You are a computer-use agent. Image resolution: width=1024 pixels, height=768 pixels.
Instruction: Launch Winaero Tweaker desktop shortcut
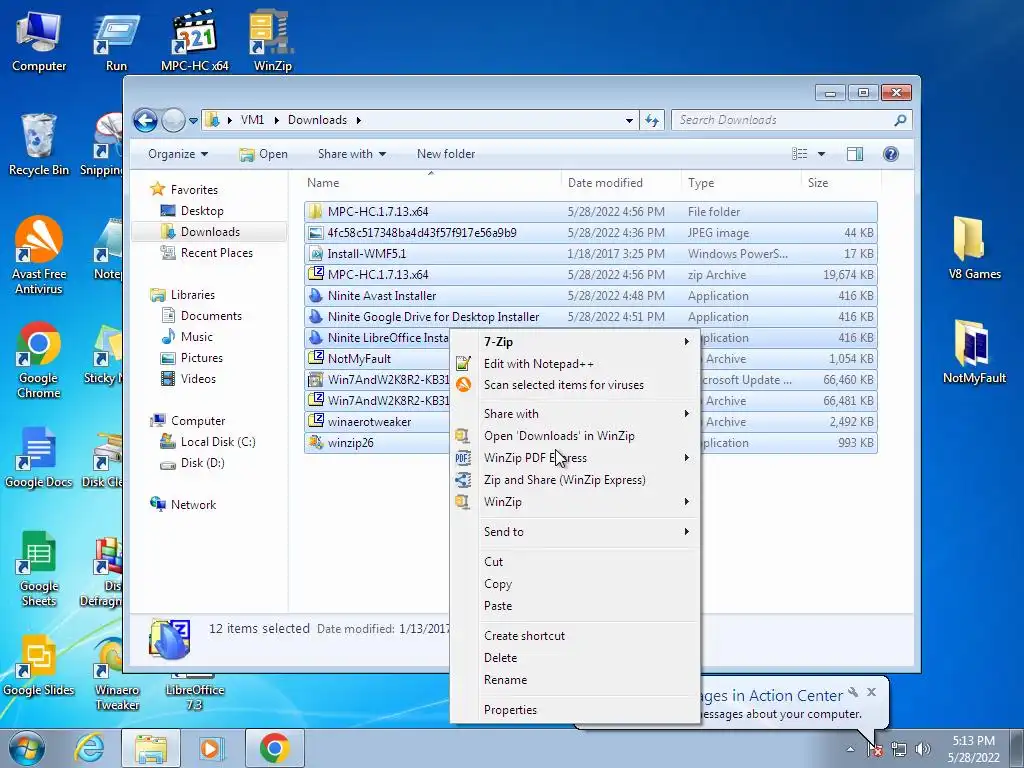[x=117, y=673]
